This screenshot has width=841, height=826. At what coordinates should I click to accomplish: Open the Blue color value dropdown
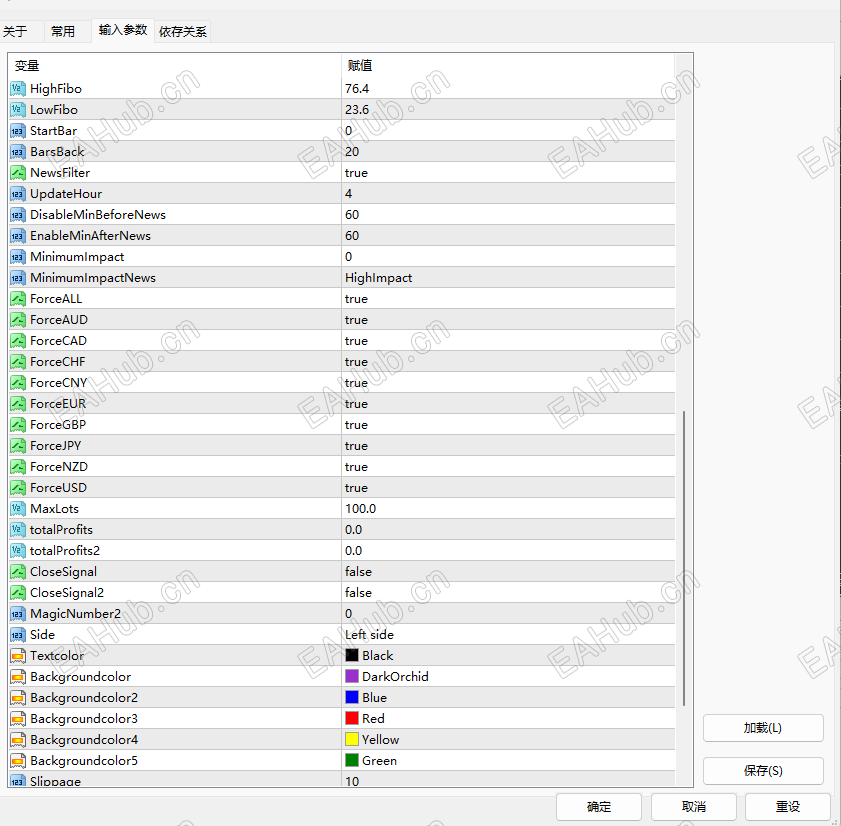coord(508,697)
